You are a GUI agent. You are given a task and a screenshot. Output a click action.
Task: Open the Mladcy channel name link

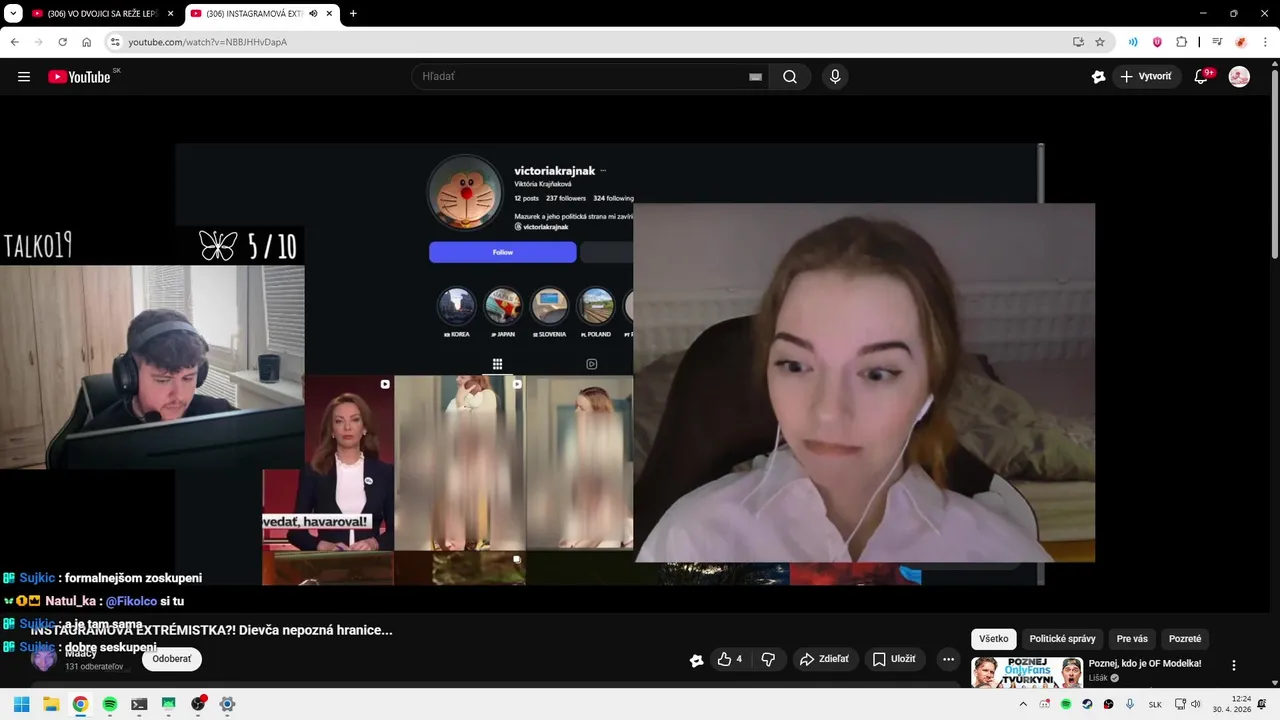pos(80,653)
